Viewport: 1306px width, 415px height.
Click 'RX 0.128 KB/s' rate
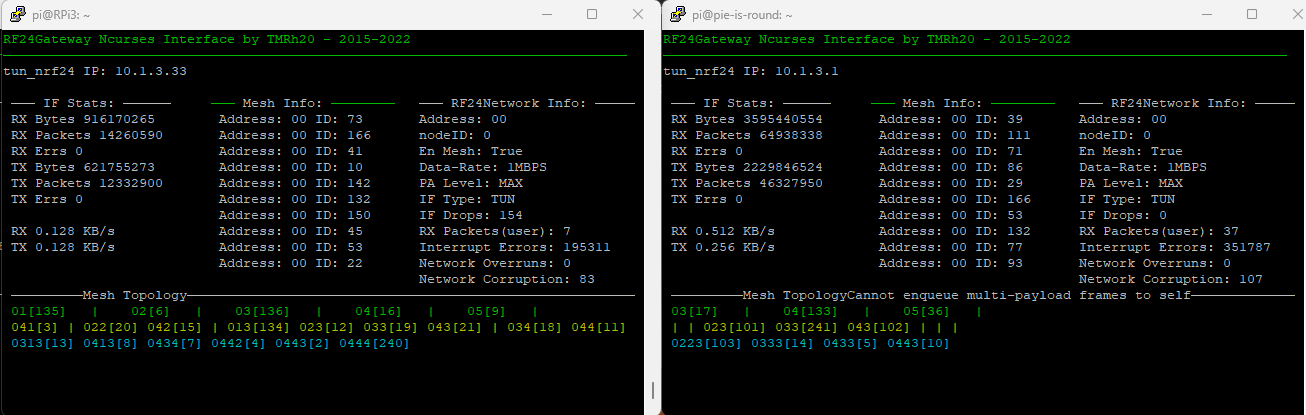[x=63, y=231]
